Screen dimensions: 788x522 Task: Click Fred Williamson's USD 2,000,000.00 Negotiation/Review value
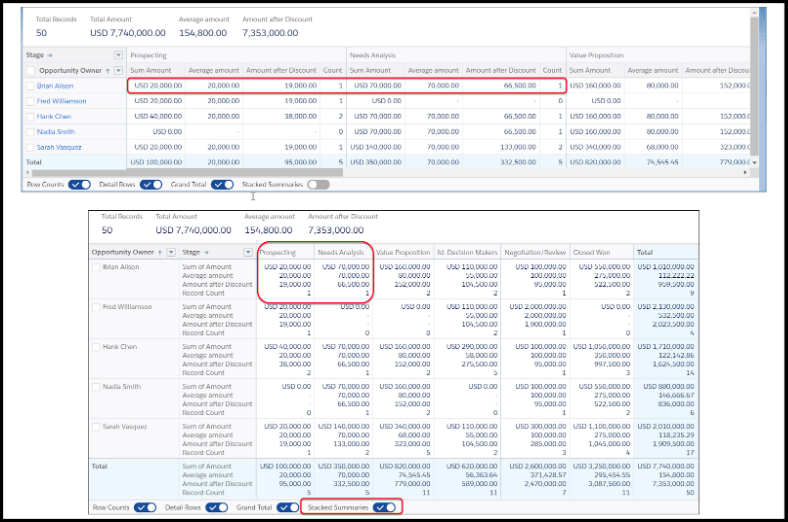click(538, 306)
